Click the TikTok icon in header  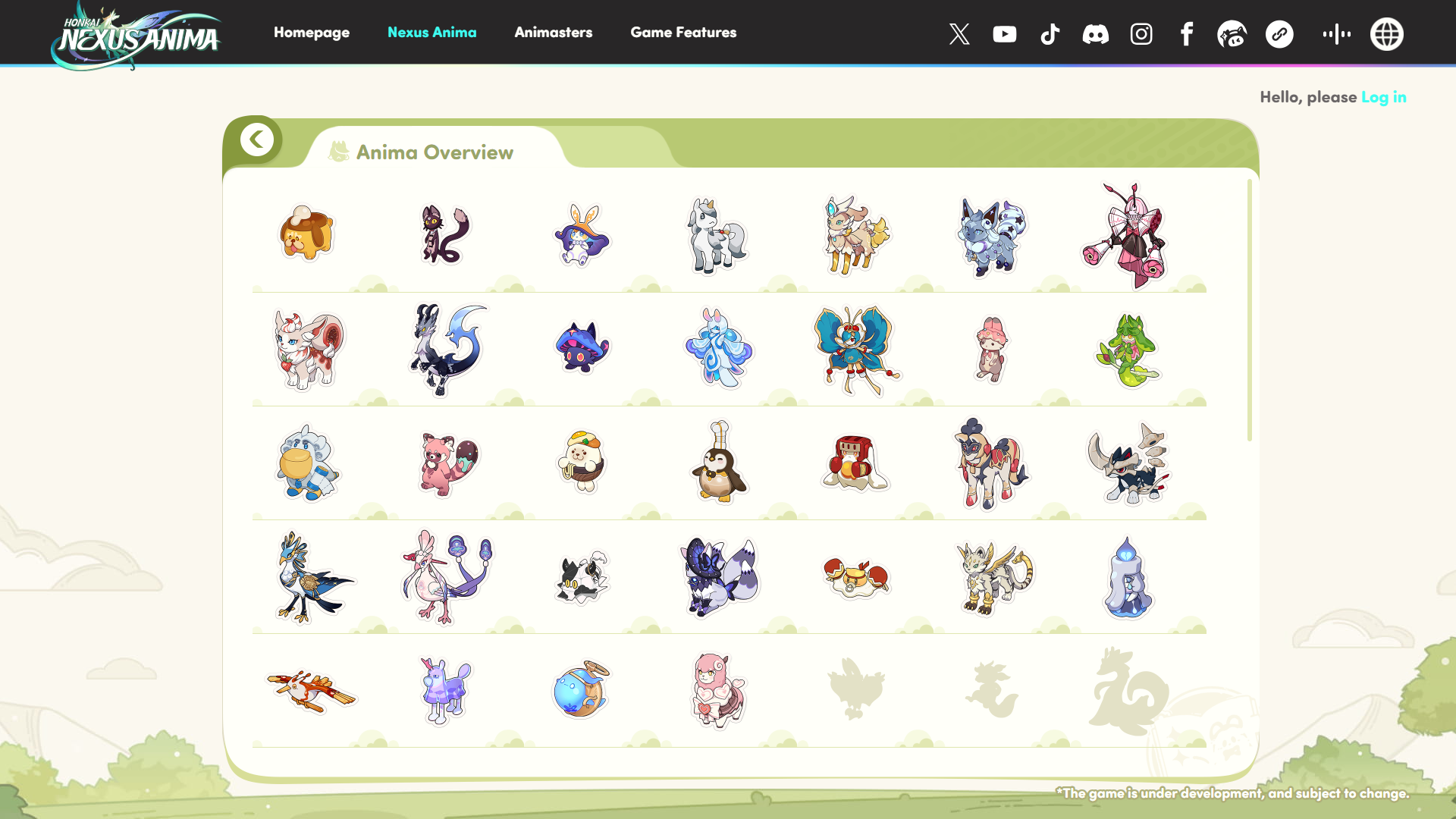pyautogui.click(x=1050, y=34)
